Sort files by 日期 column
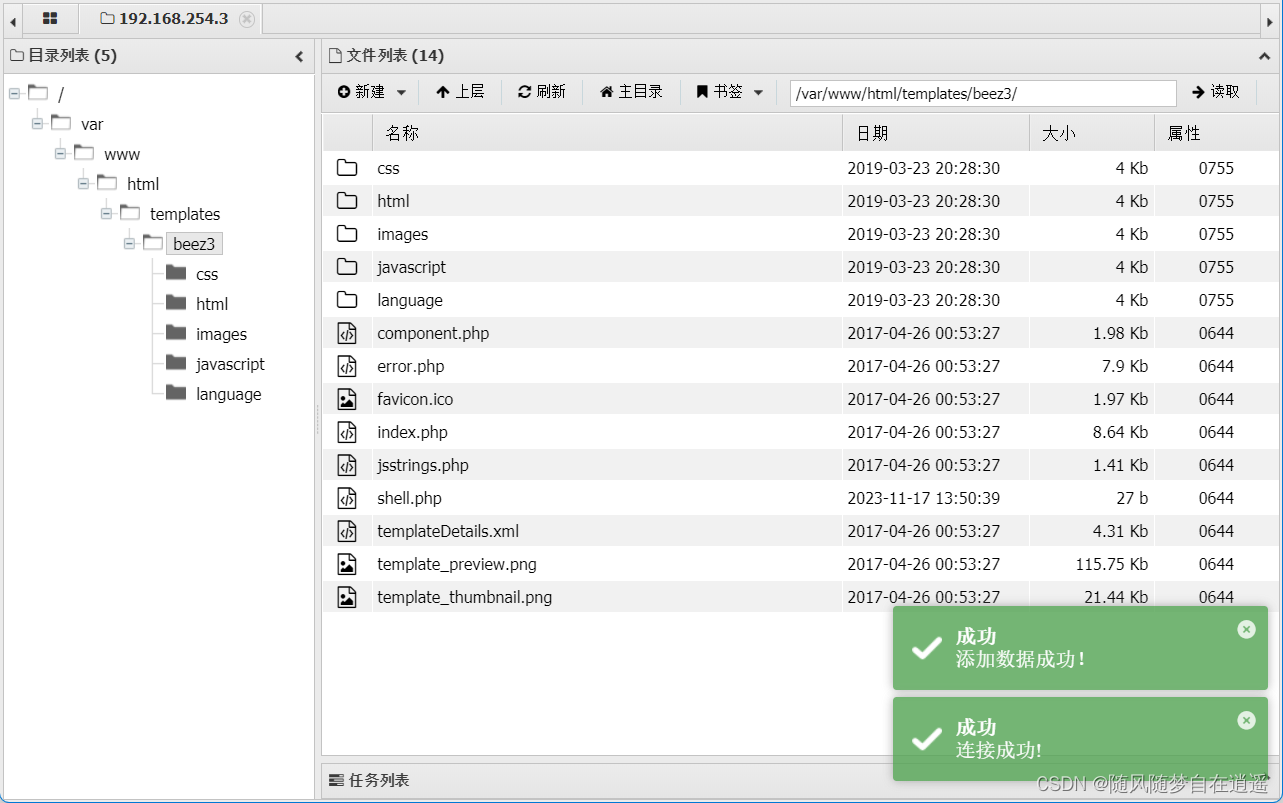This screenshot has width=1283, height=803. [x=936, y=133]
